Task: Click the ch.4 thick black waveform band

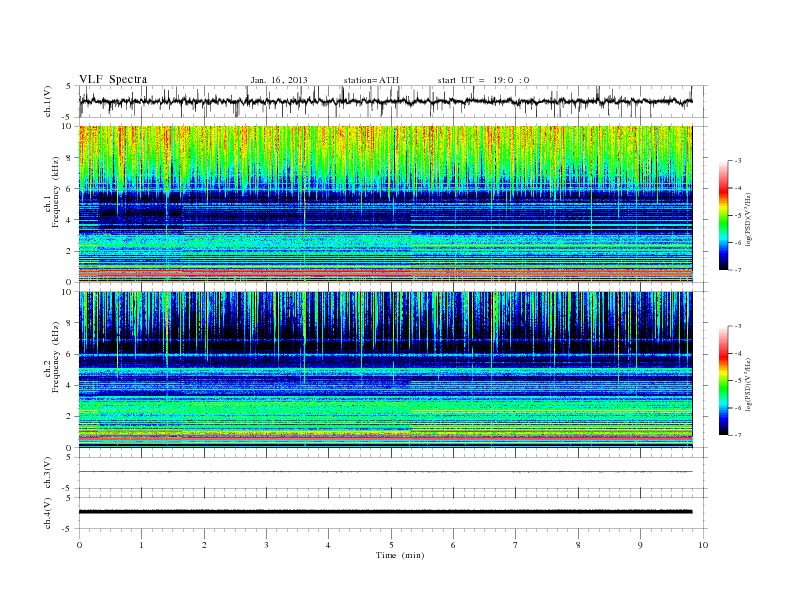Action: tap(385, 512)
